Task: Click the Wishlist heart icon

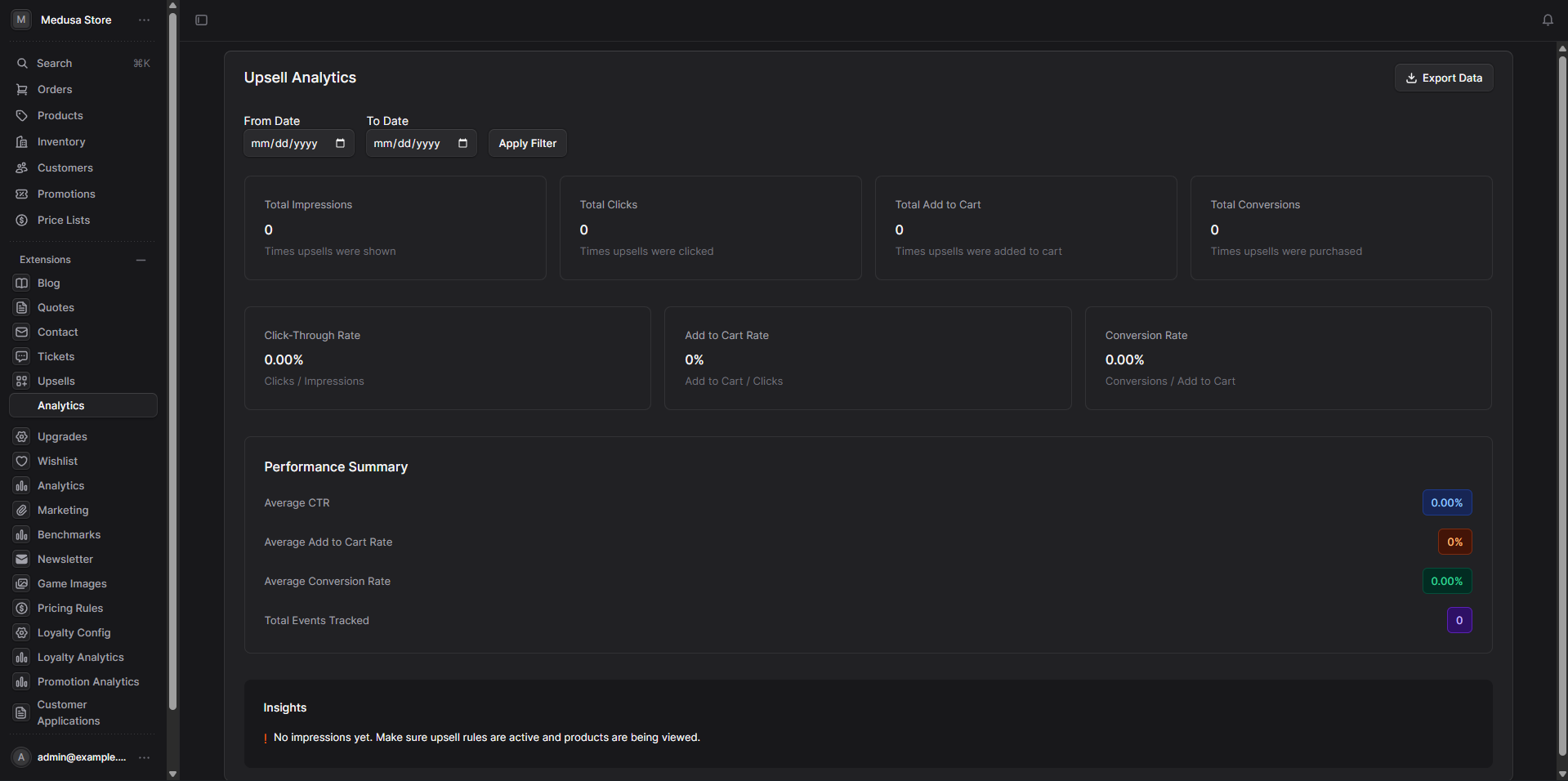Action: [x=22, y=461]
